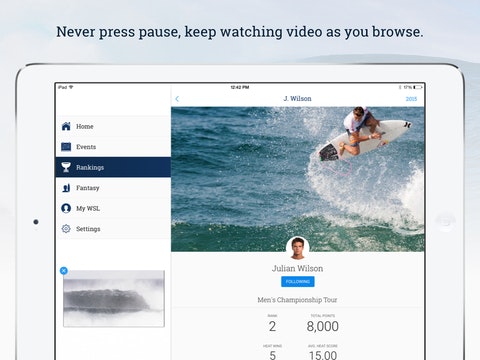Tap the 12:42 PM clock
480x360 pixels.
(x=240, y=87)
